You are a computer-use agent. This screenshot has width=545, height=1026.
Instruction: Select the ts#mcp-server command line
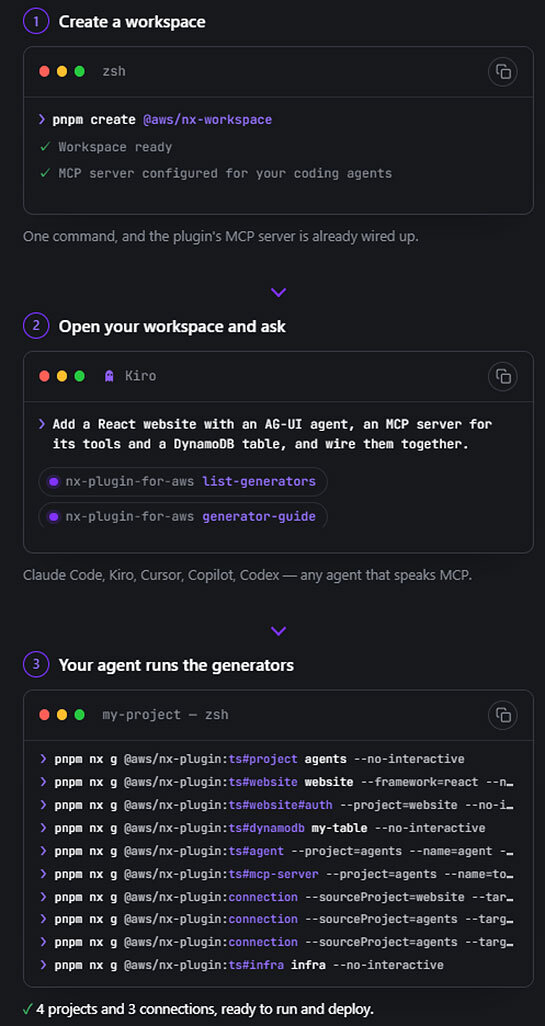pyautogui.click(x=277, y=874)
